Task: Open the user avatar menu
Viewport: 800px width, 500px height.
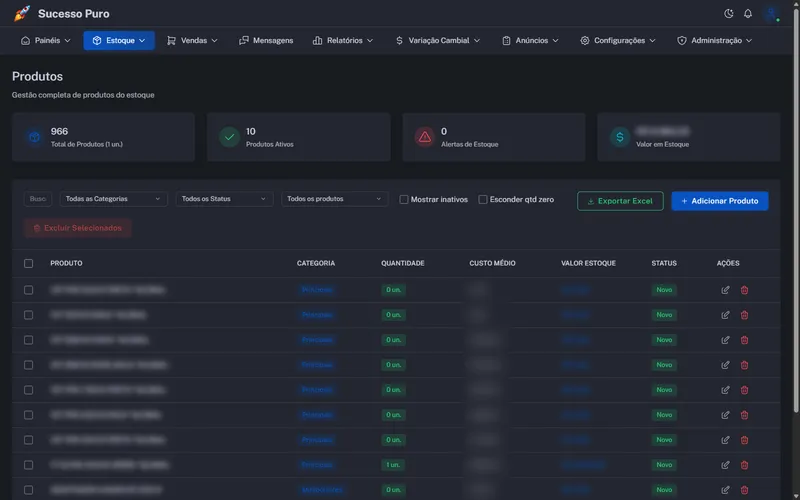Action: [x=771, y=14]
